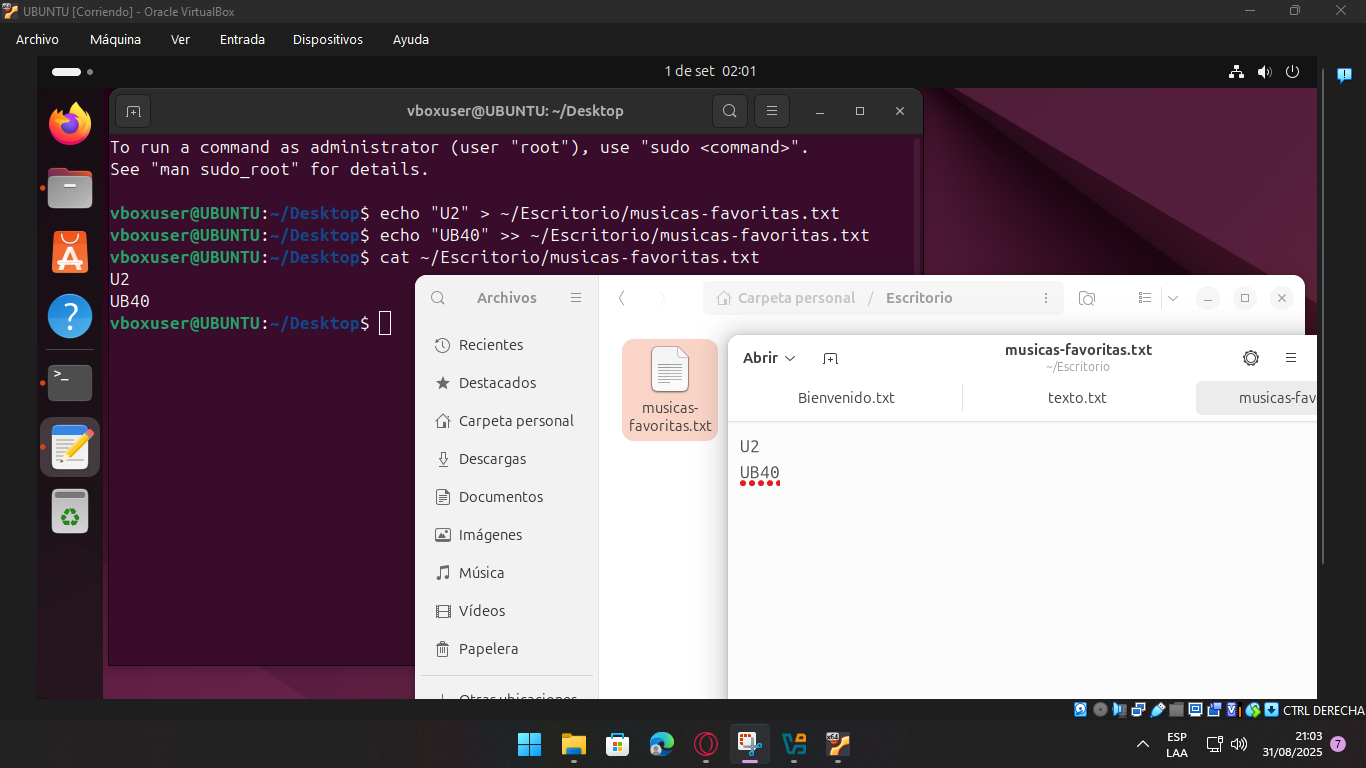This screenshot has height=768, width=1366.
Task: Switch to Terminal via its dock icon
Action: coord(70,382)
